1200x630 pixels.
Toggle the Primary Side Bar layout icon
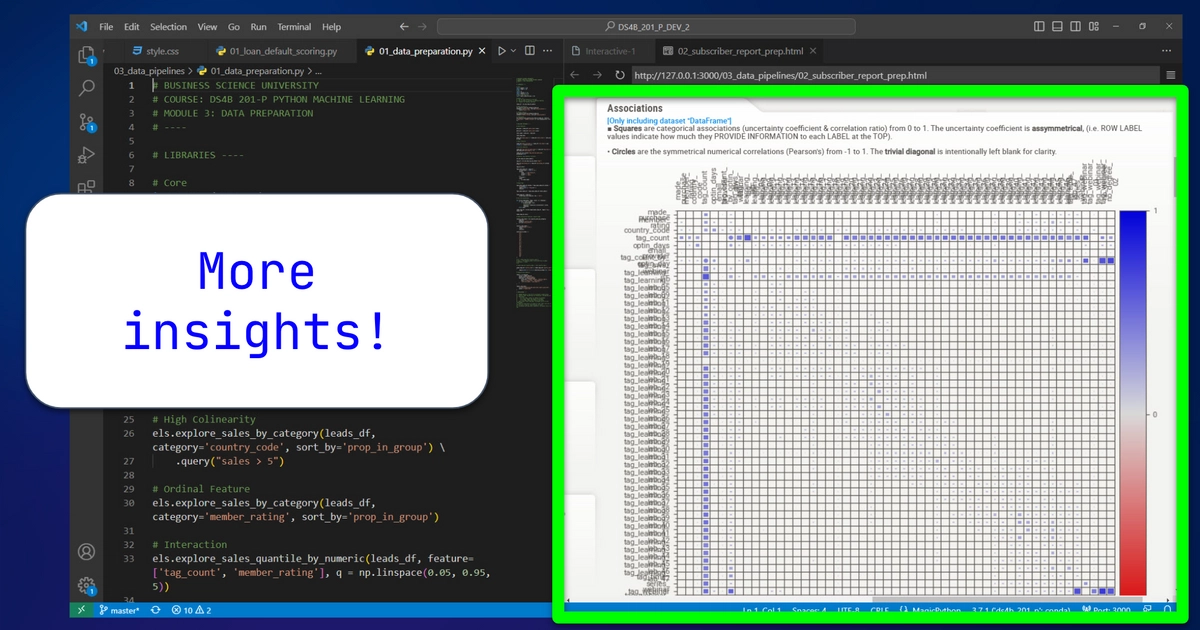coord(1040,27)
